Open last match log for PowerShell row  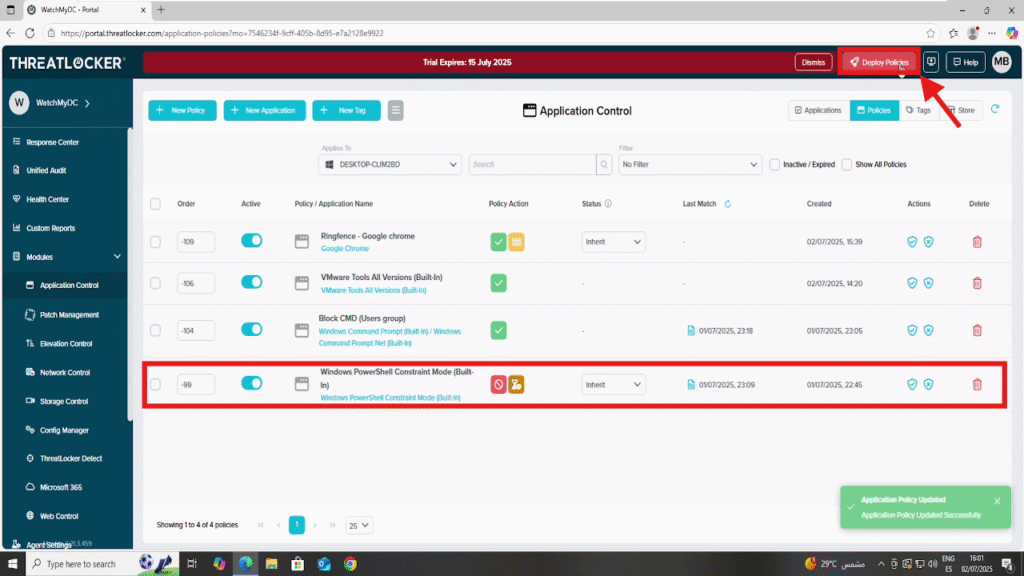(691, 385)
